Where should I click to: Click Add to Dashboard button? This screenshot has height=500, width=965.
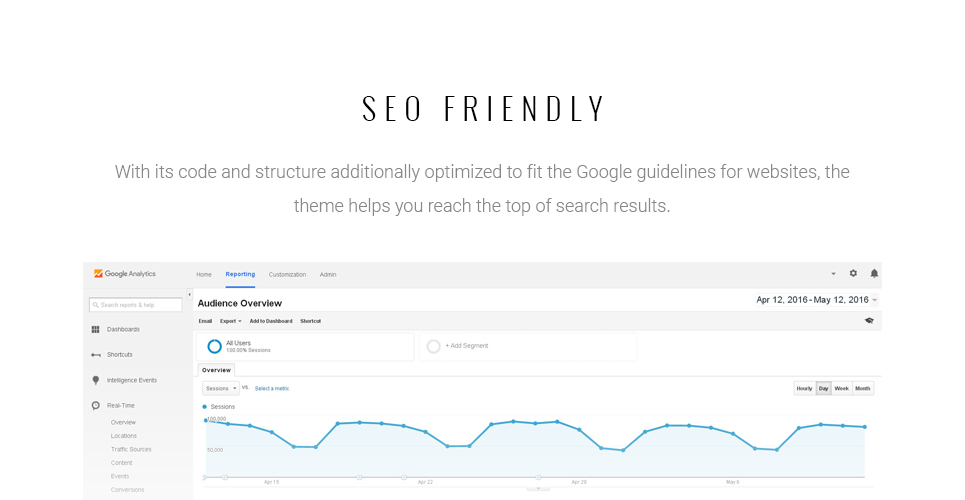click(271, 321)
